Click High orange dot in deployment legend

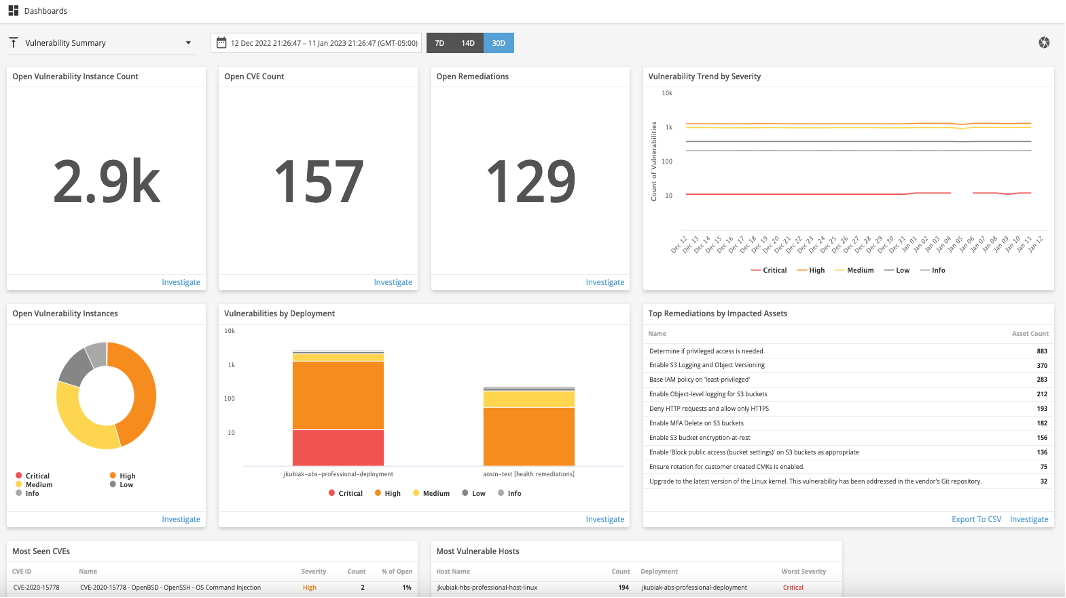pyautogui.click(x=377, y=493)
